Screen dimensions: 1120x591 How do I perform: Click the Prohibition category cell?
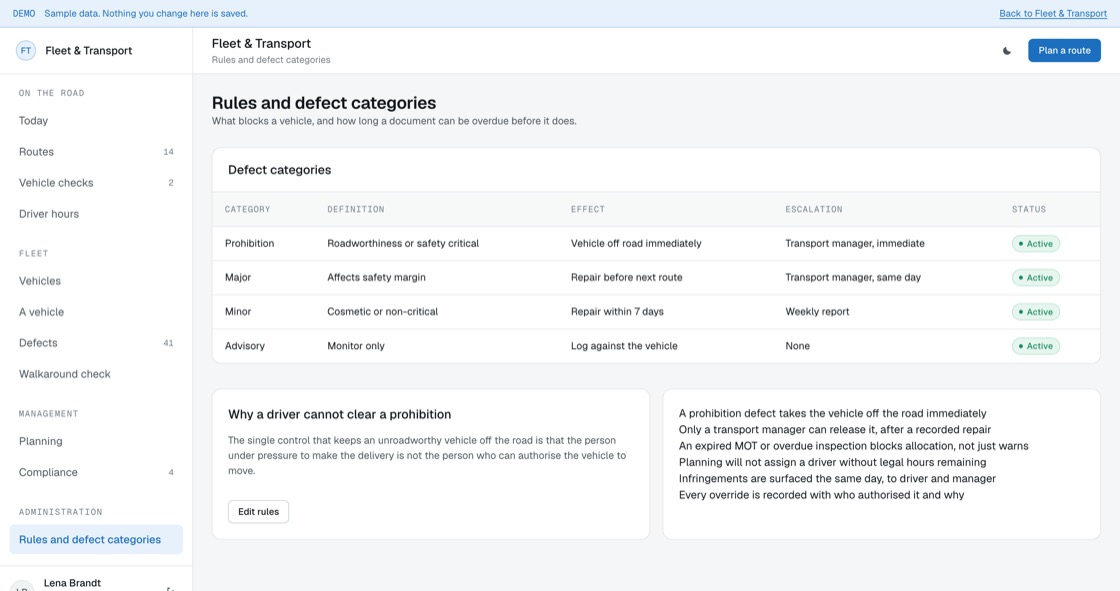[249, 244]
